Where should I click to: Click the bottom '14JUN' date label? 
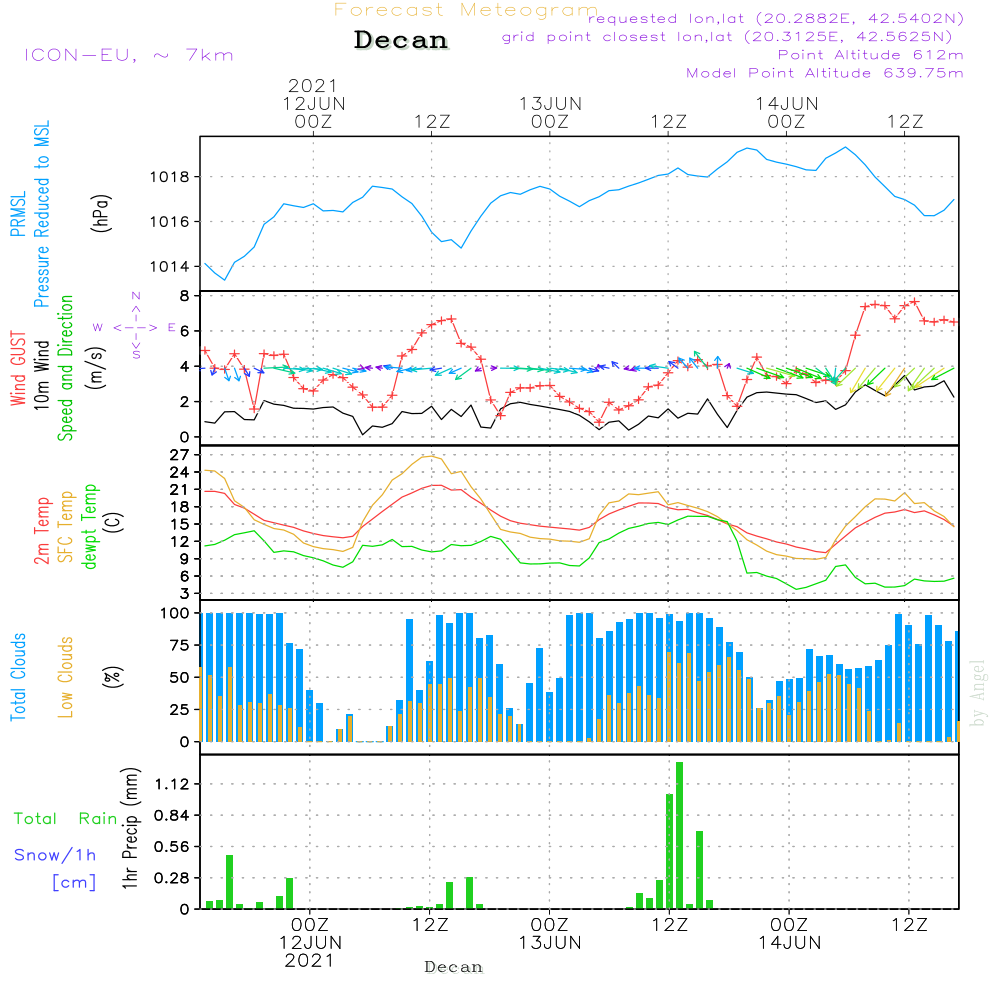coord(790,943)
